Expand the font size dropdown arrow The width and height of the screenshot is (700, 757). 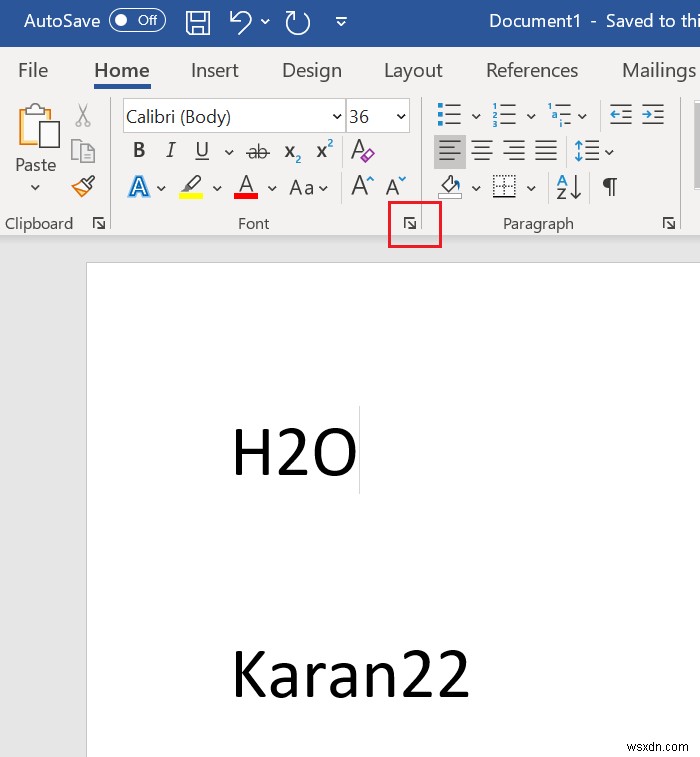pyautogui.click(x=401, y=116)
